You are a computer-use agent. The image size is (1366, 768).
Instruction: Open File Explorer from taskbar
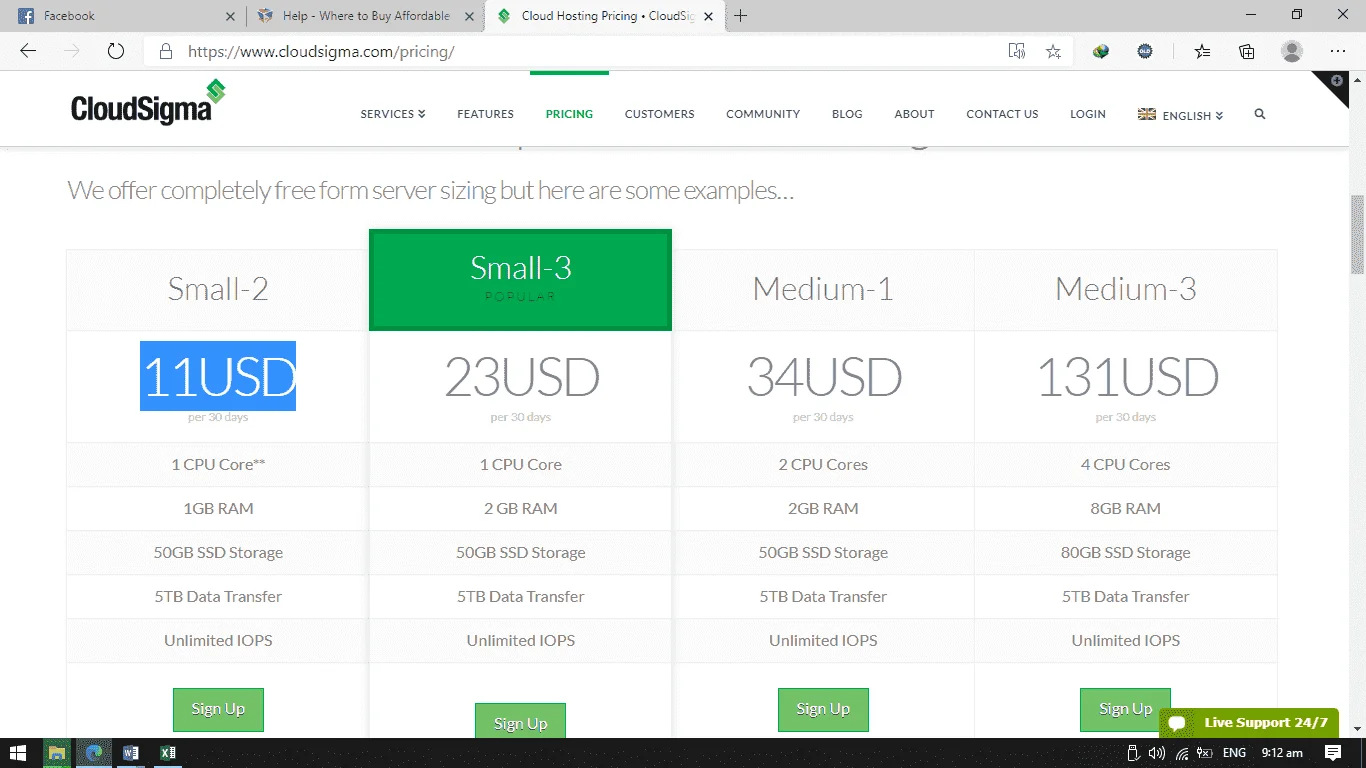click(57, 752)
